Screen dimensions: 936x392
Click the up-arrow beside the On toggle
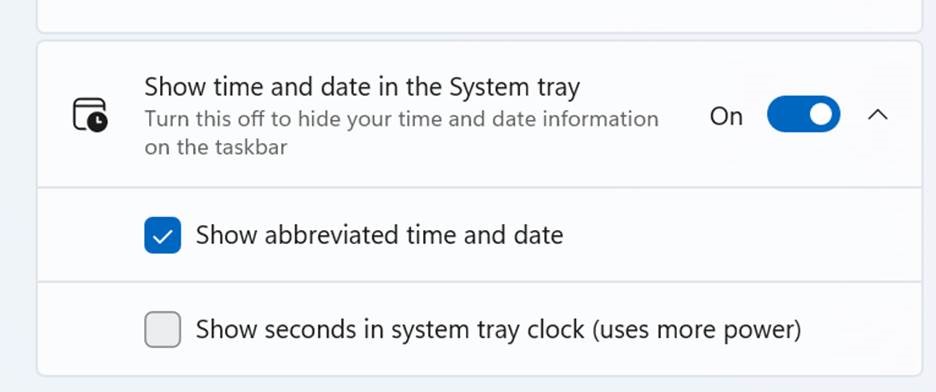(878, 115)
